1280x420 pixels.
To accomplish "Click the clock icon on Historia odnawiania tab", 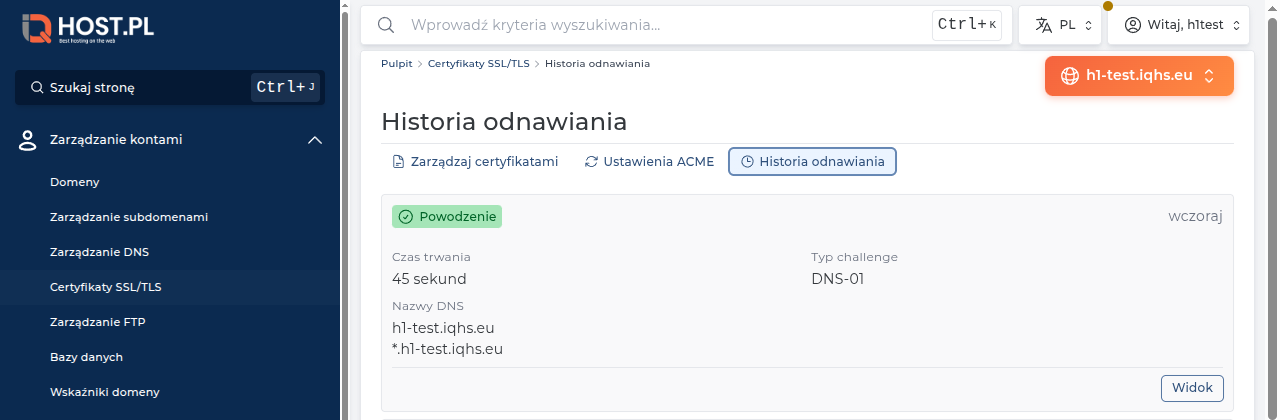I will point(747,161).
